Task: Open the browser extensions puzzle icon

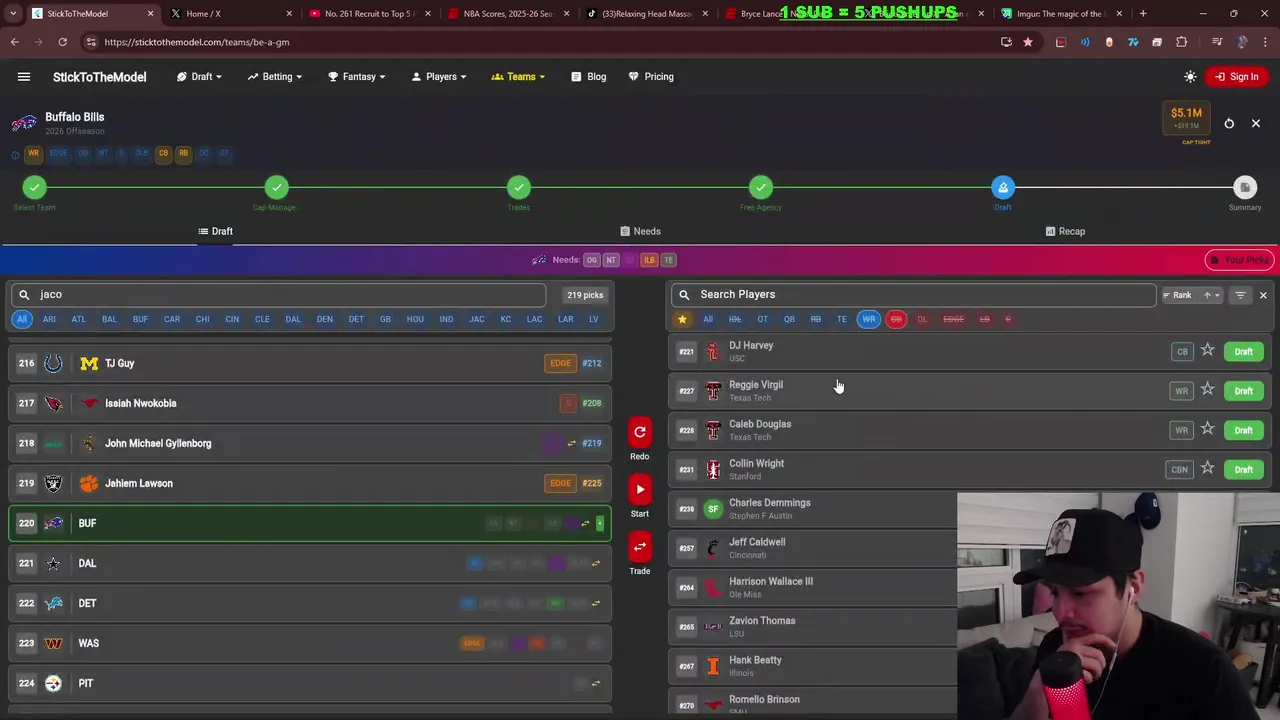Action: (x=1182, y=42)
